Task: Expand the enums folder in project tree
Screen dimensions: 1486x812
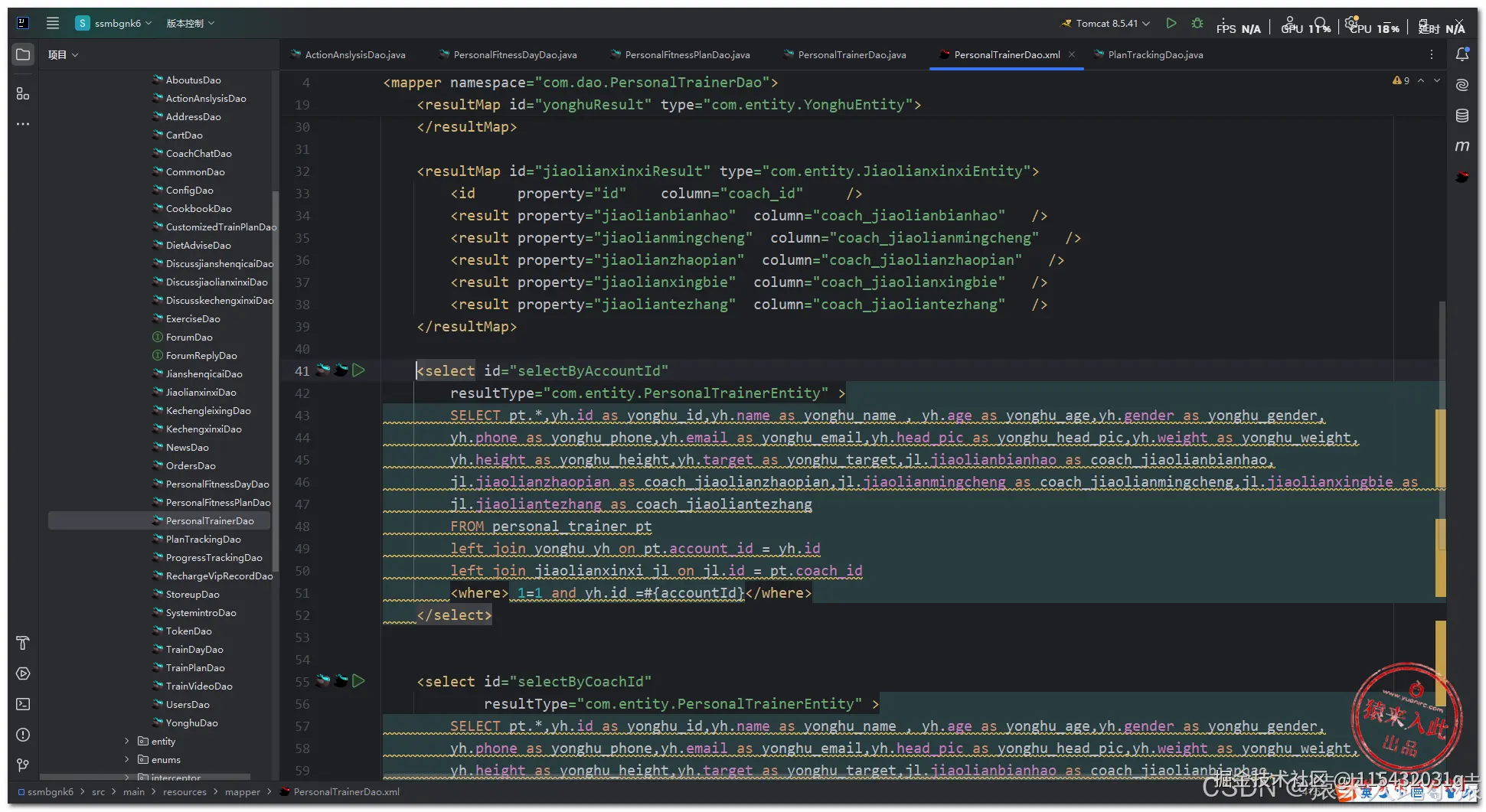Action: [127, 759]
